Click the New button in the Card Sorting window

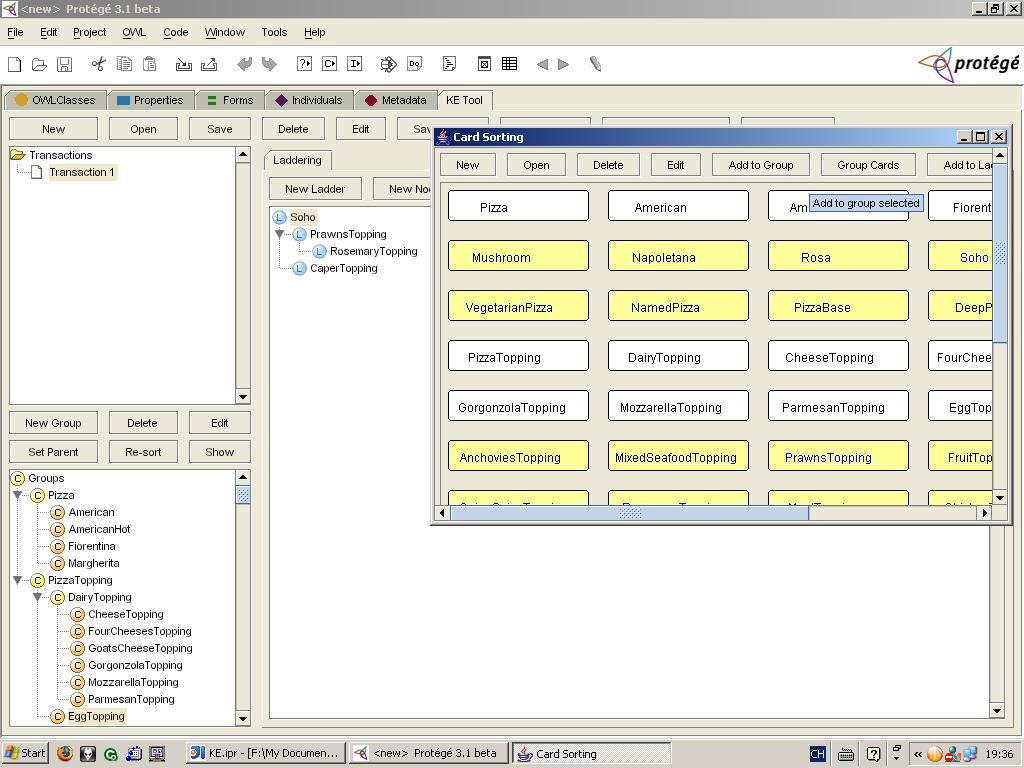[x=468, y=165]
